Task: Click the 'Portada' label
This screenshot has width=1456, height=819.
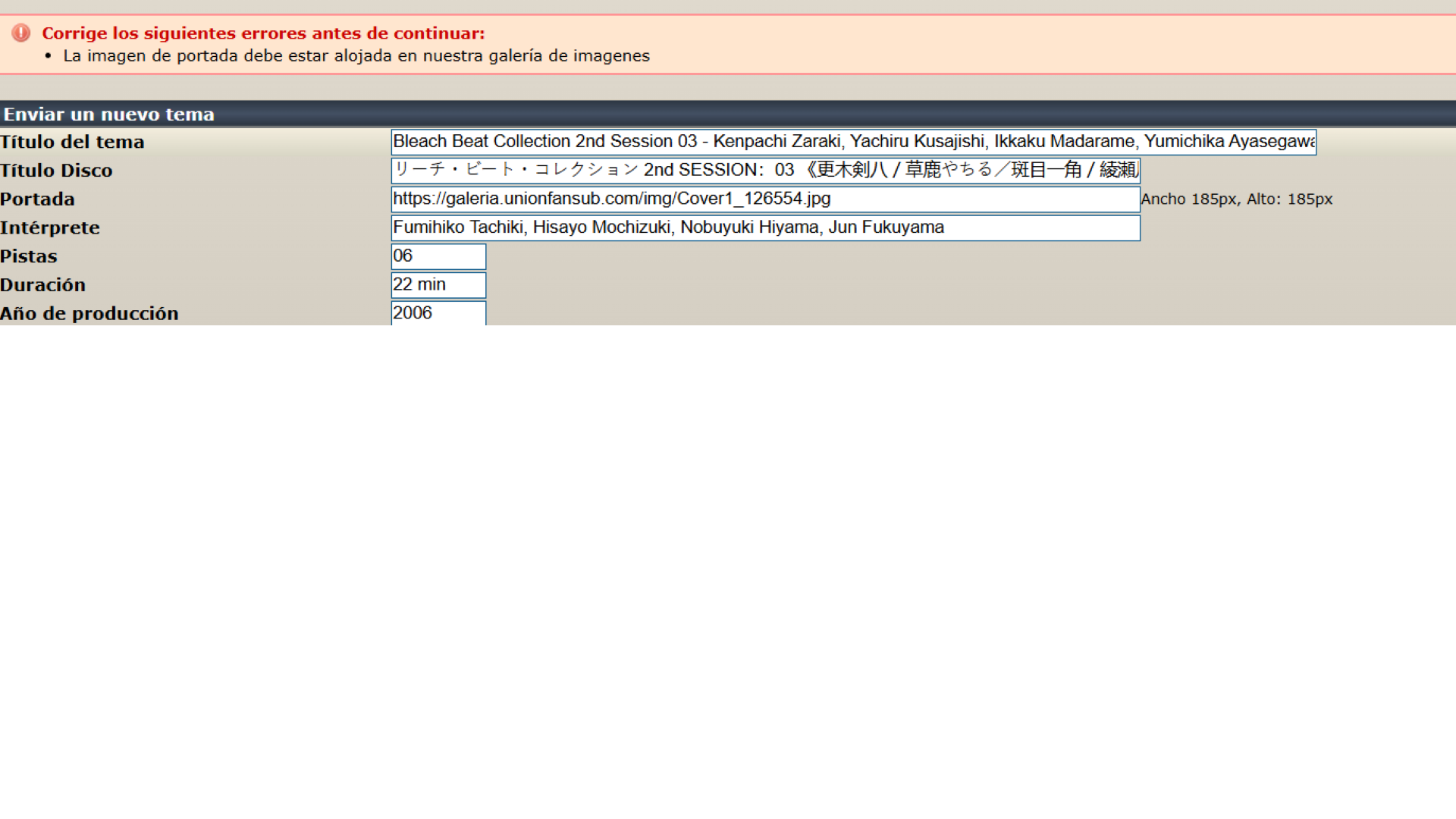Action: click(37, 199)
